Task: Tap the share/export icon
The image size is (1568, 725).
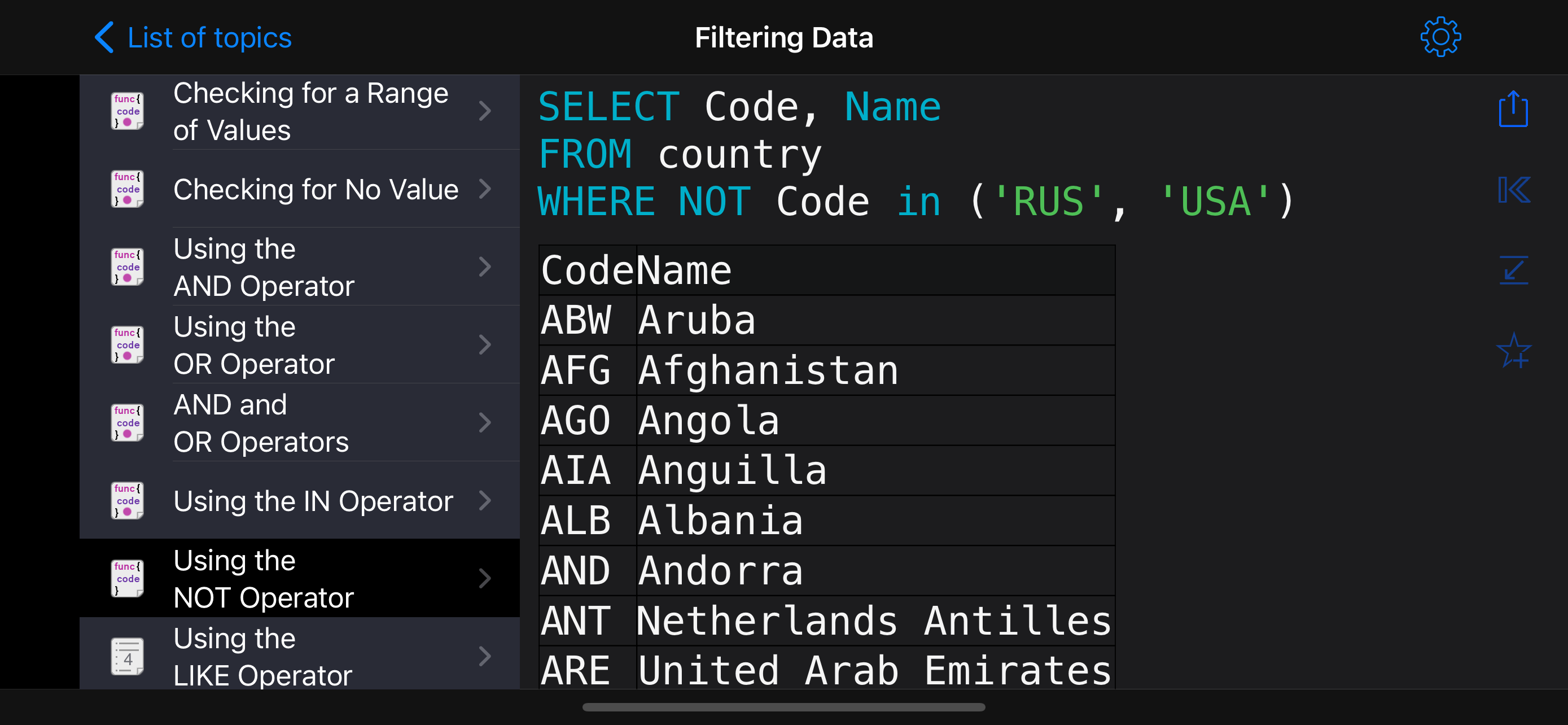Action: pos(1513,109)
